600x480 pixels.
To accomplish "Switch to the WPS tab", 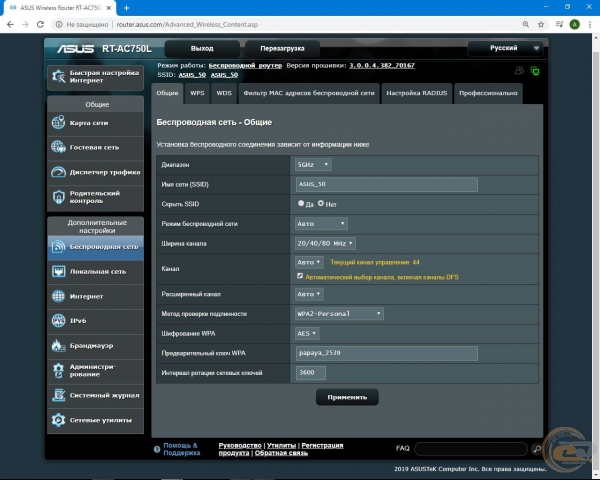I will [198, 92].
